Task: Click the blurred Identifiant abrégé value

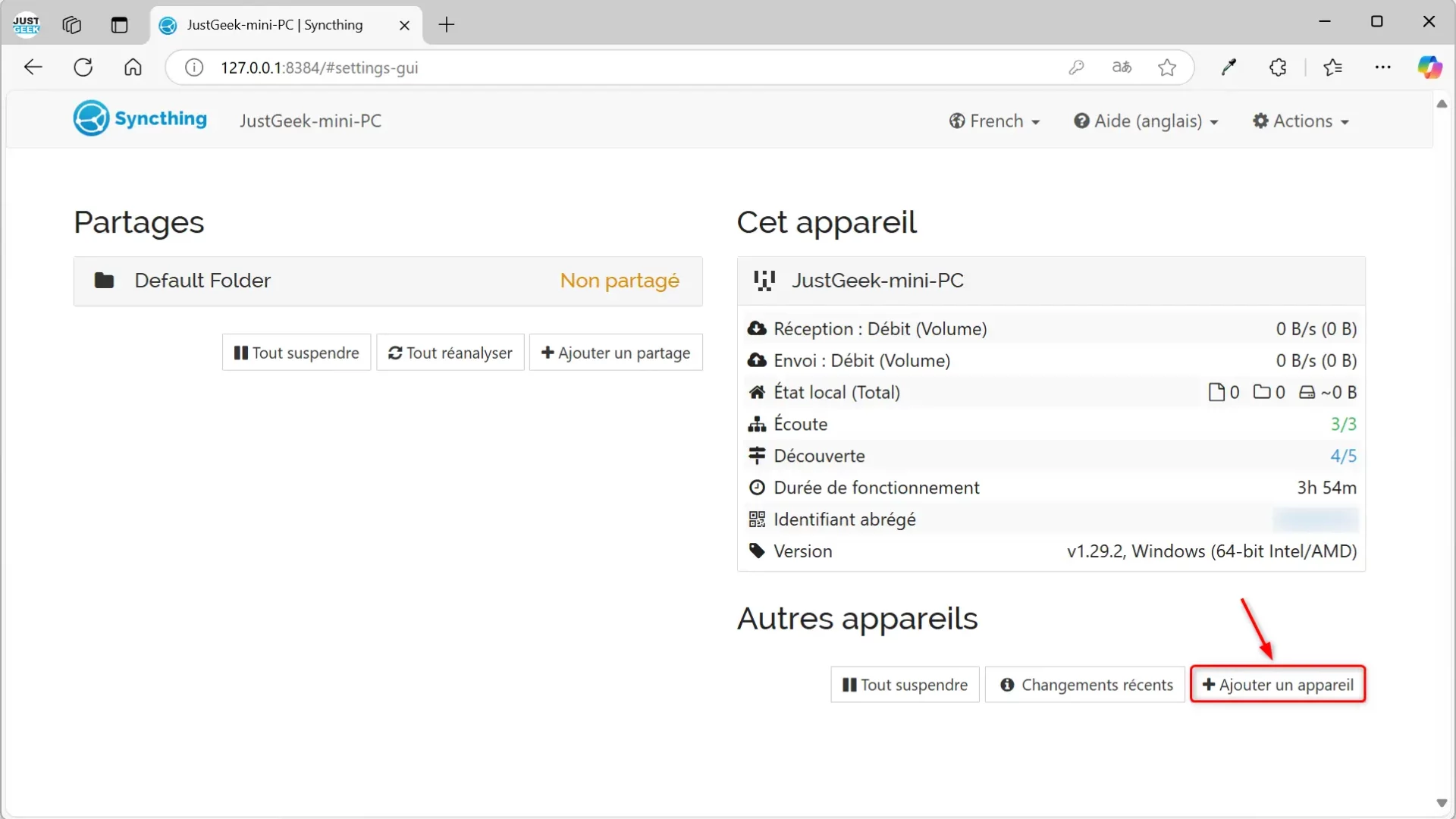Action: 1316,519
